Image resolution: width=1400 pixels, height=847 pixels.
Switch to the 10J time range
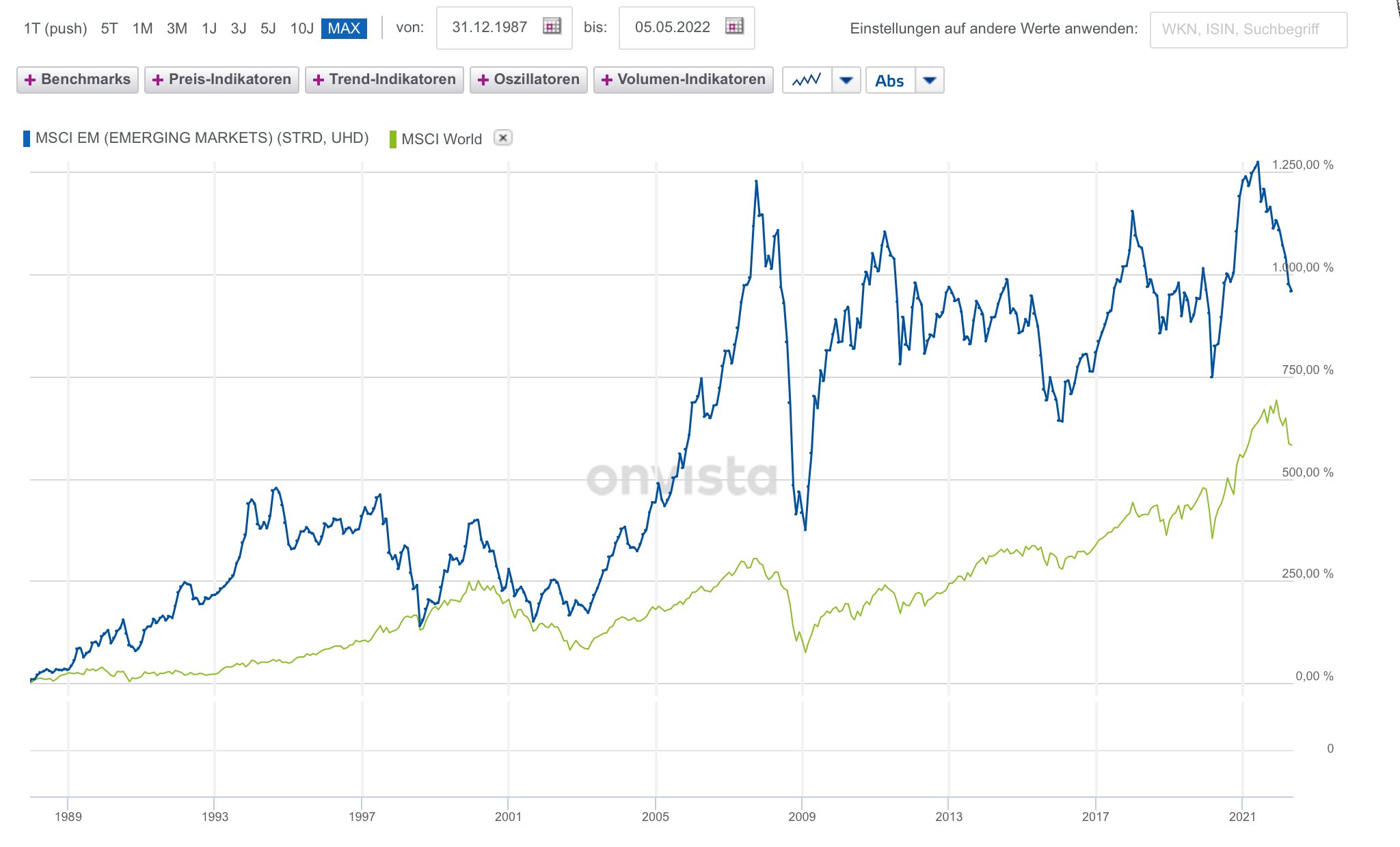(x=301, y=28)
